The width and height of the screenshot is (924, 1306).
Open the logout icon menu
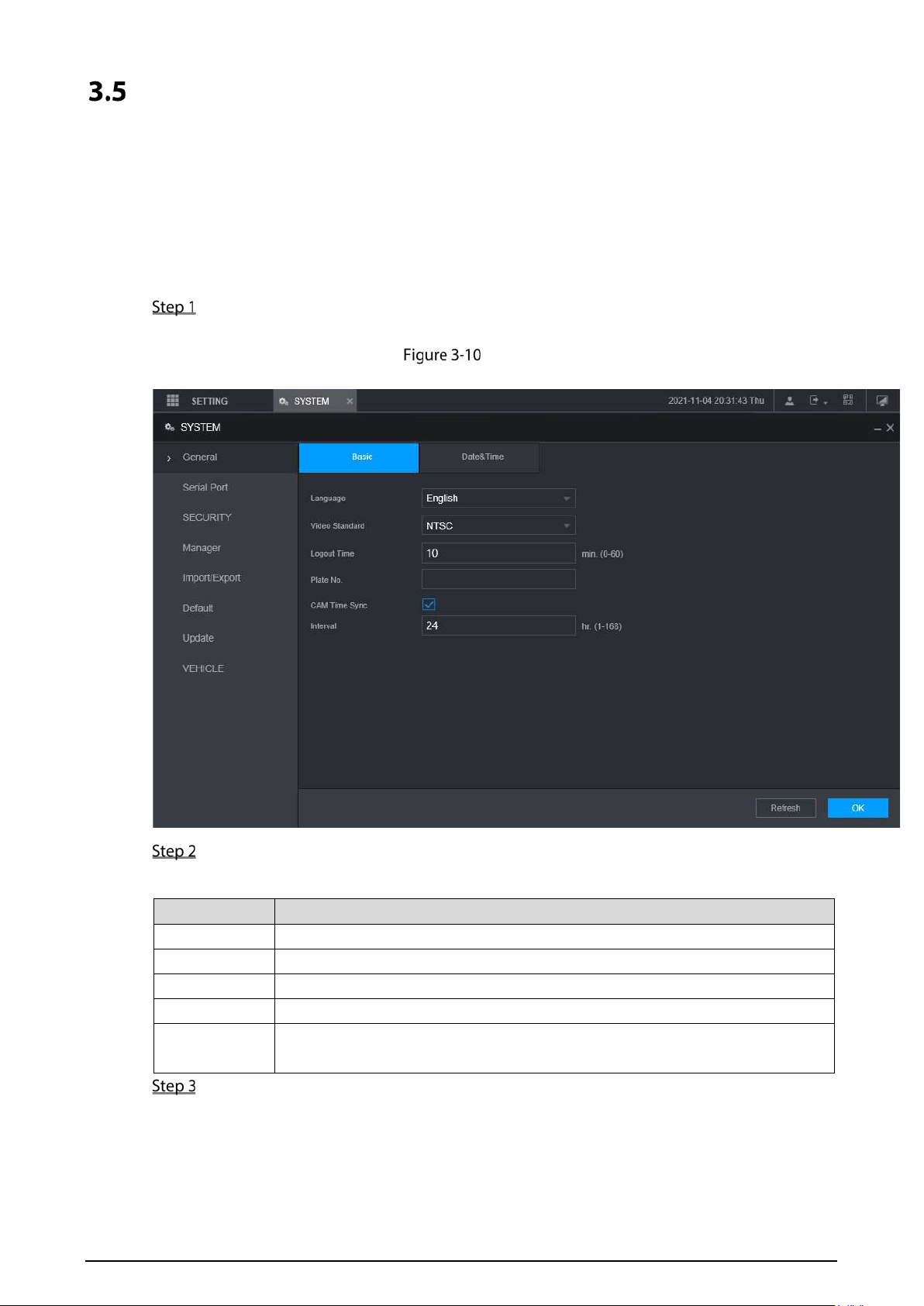pos(818,401)
